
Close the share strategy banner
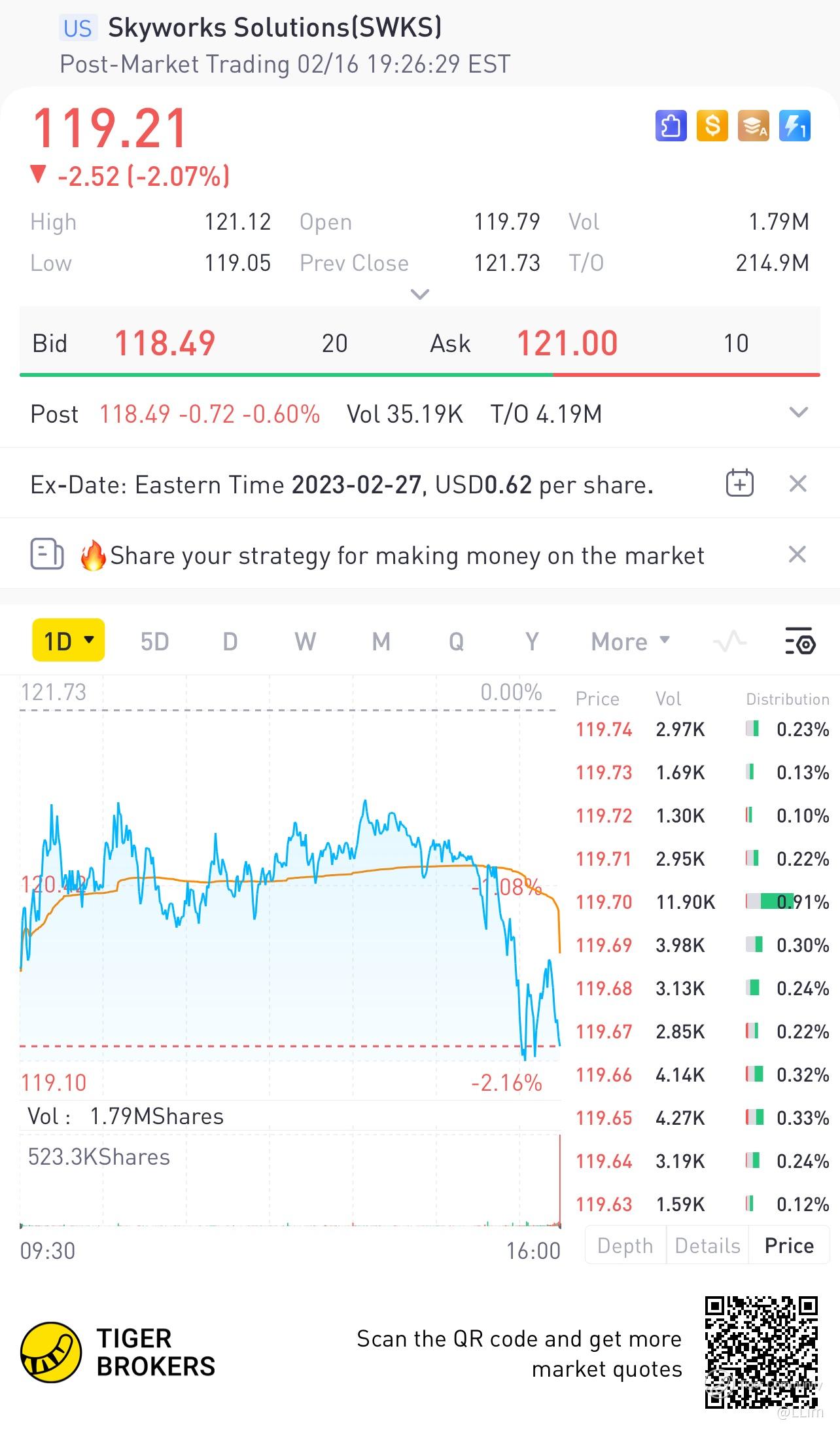797,555
